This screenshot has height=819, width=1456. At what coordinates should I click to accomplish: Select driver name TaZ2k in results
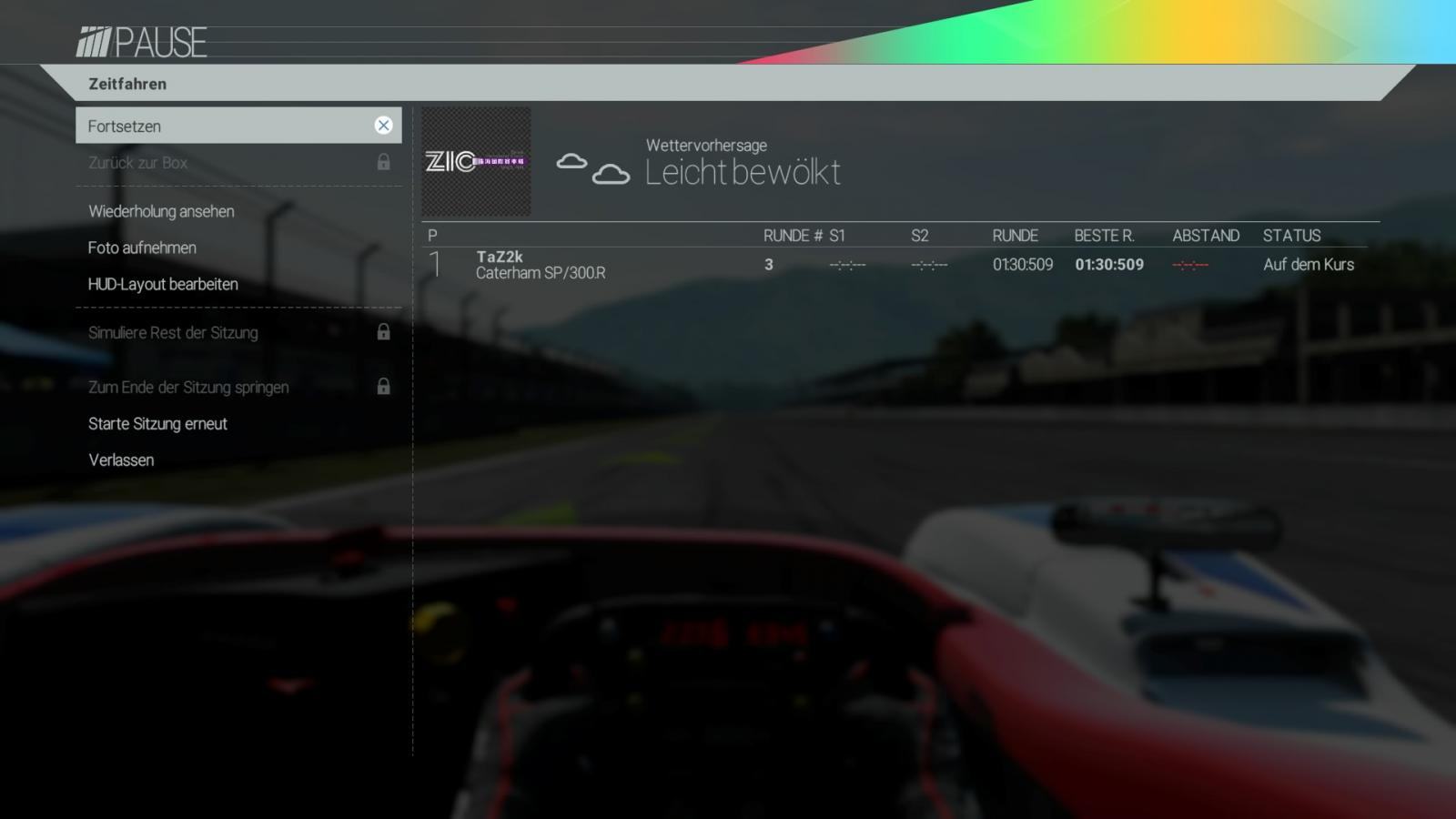coord(500,257)
